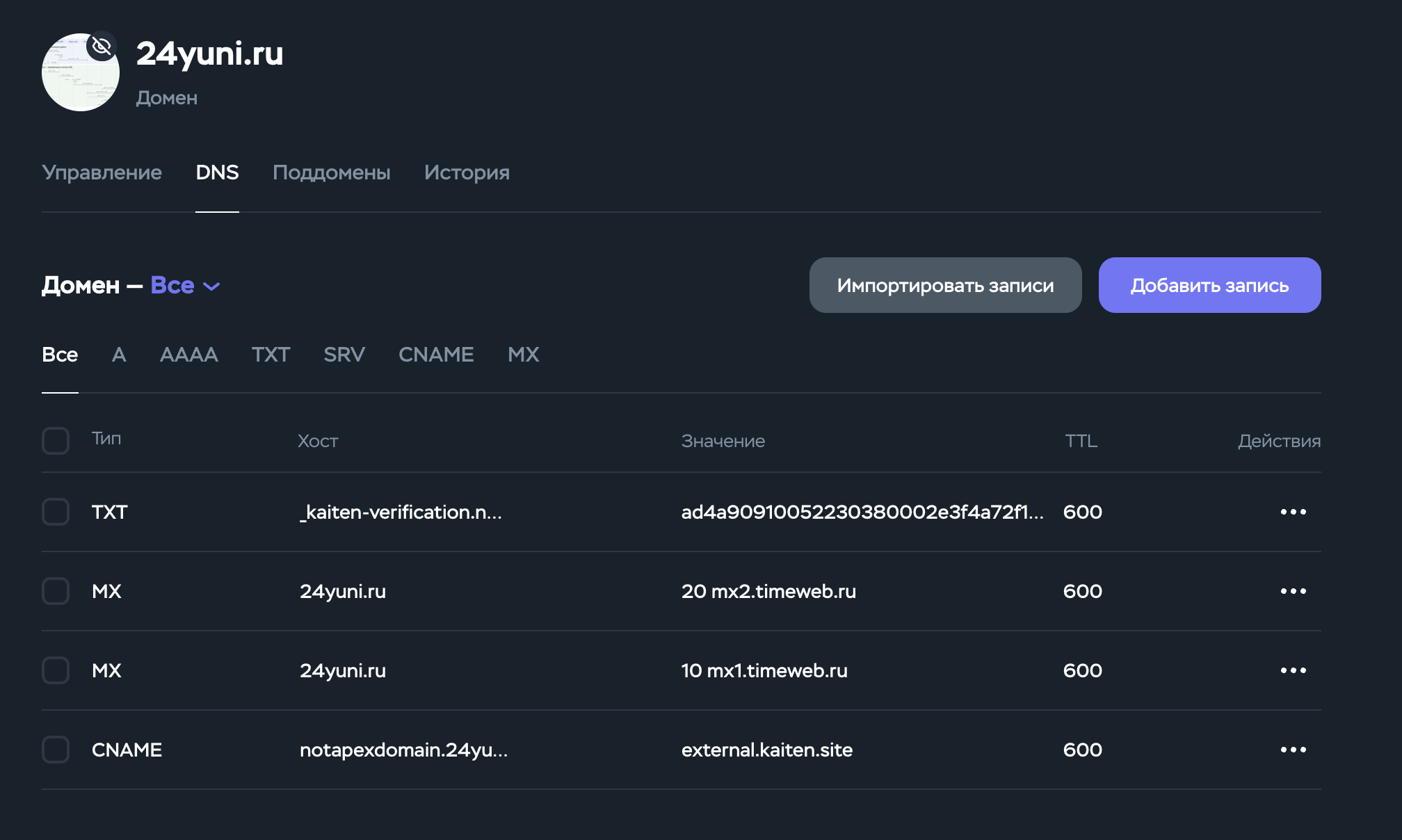Open actions menu for mx2.timeweb.ru record

1293,591
